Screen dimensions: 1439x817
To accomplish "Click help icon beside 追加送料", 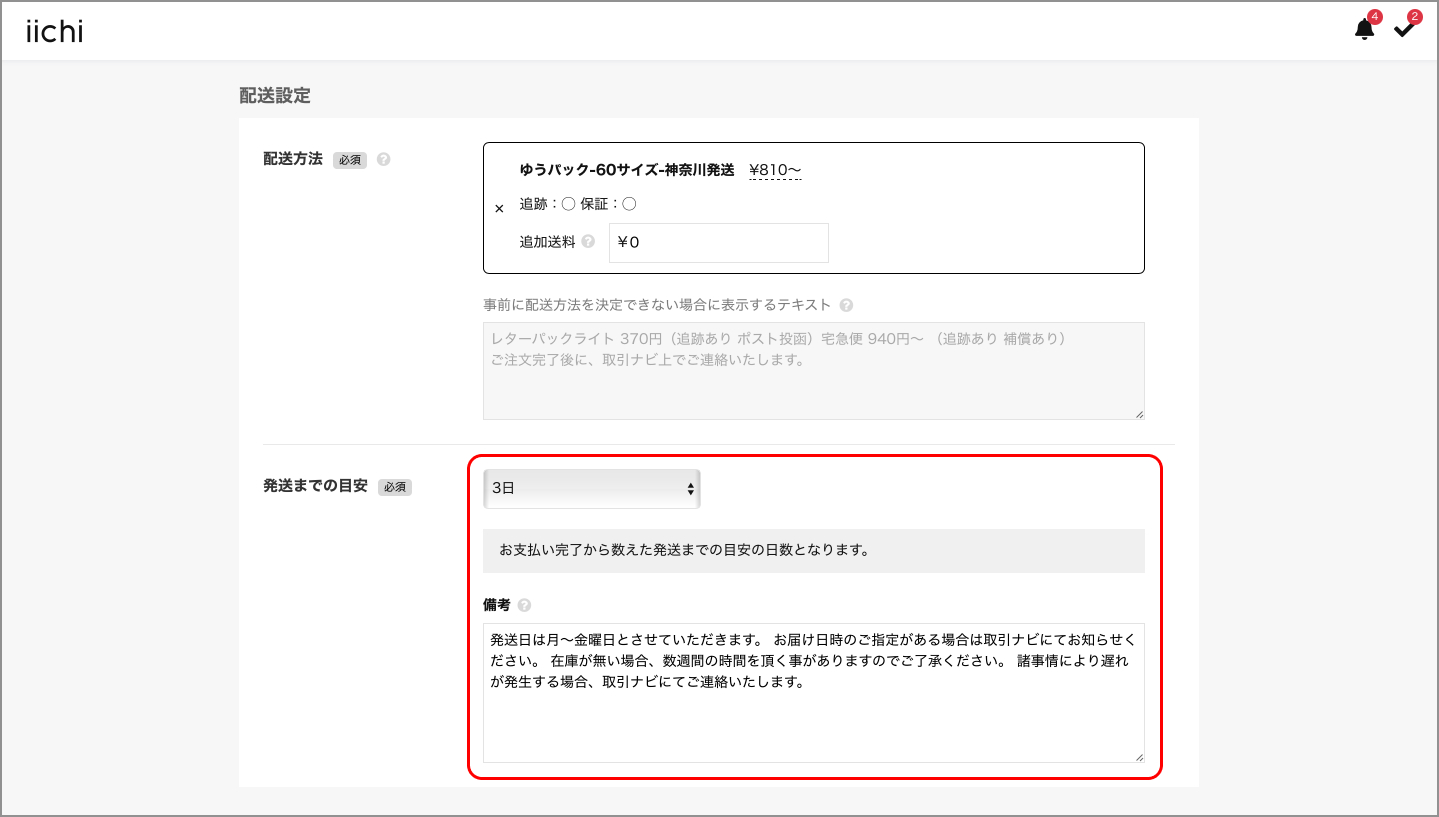I will pyautogui.click(x=588, y=241).
